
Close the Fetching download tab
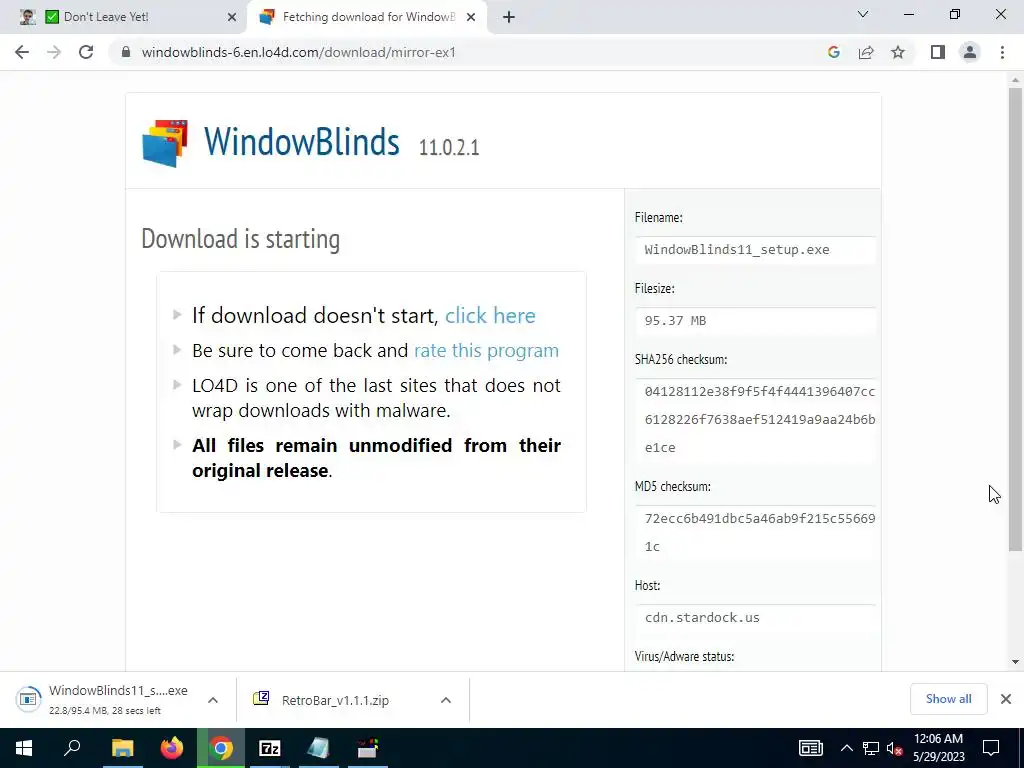471,18
